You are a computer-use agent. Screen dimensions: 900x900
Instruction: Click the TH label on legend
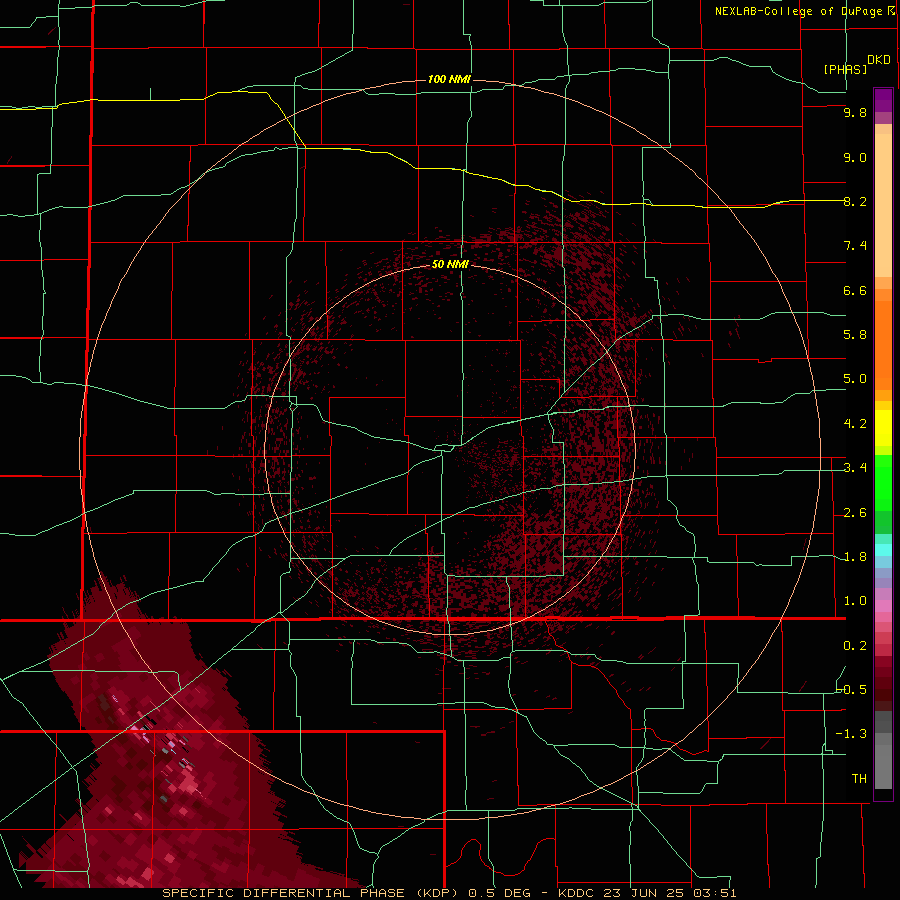[x=859, y=779]
